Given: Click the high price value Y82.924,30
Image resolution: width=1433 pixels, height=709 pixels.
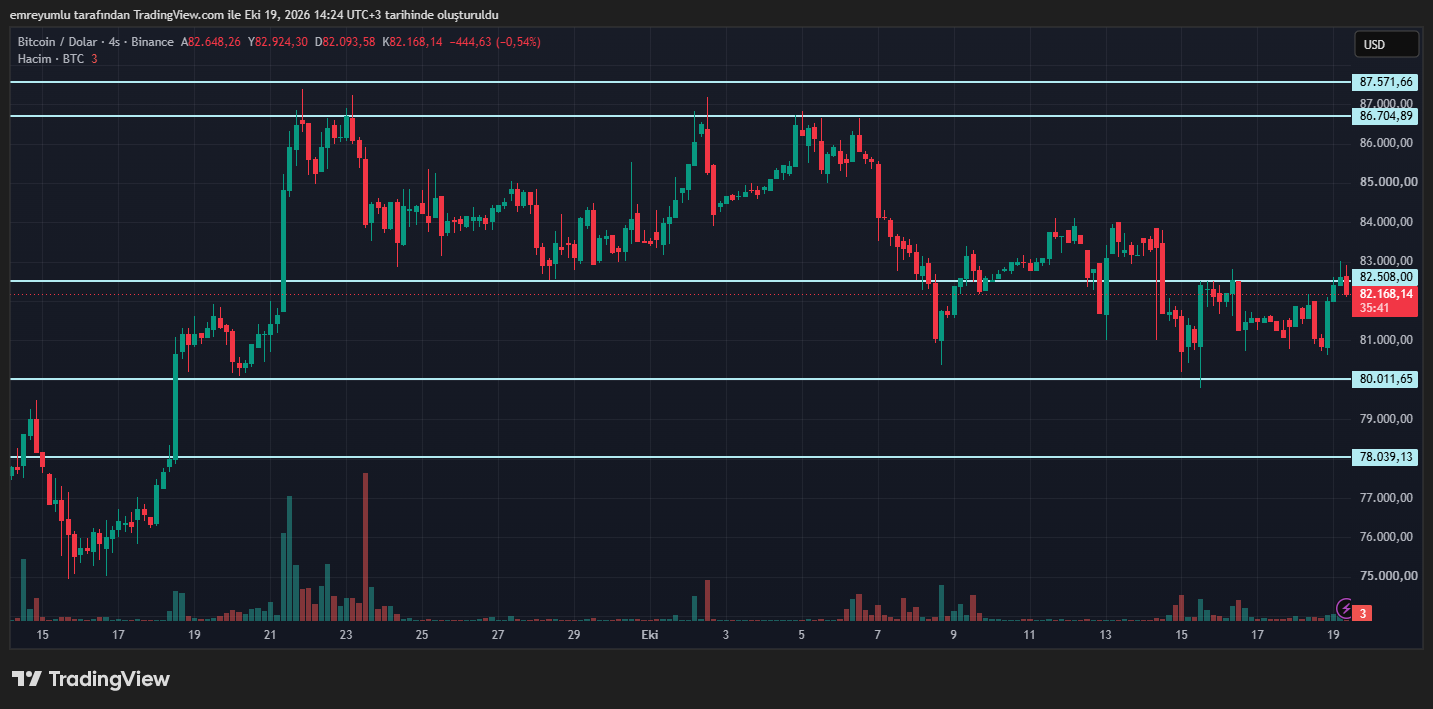Looking at the screenshot, I should tap(278, 42).
